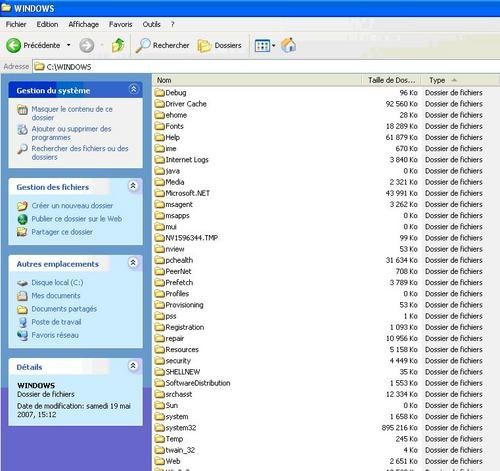
Task: Open the Outils menu
Action: tap(151, 24)
